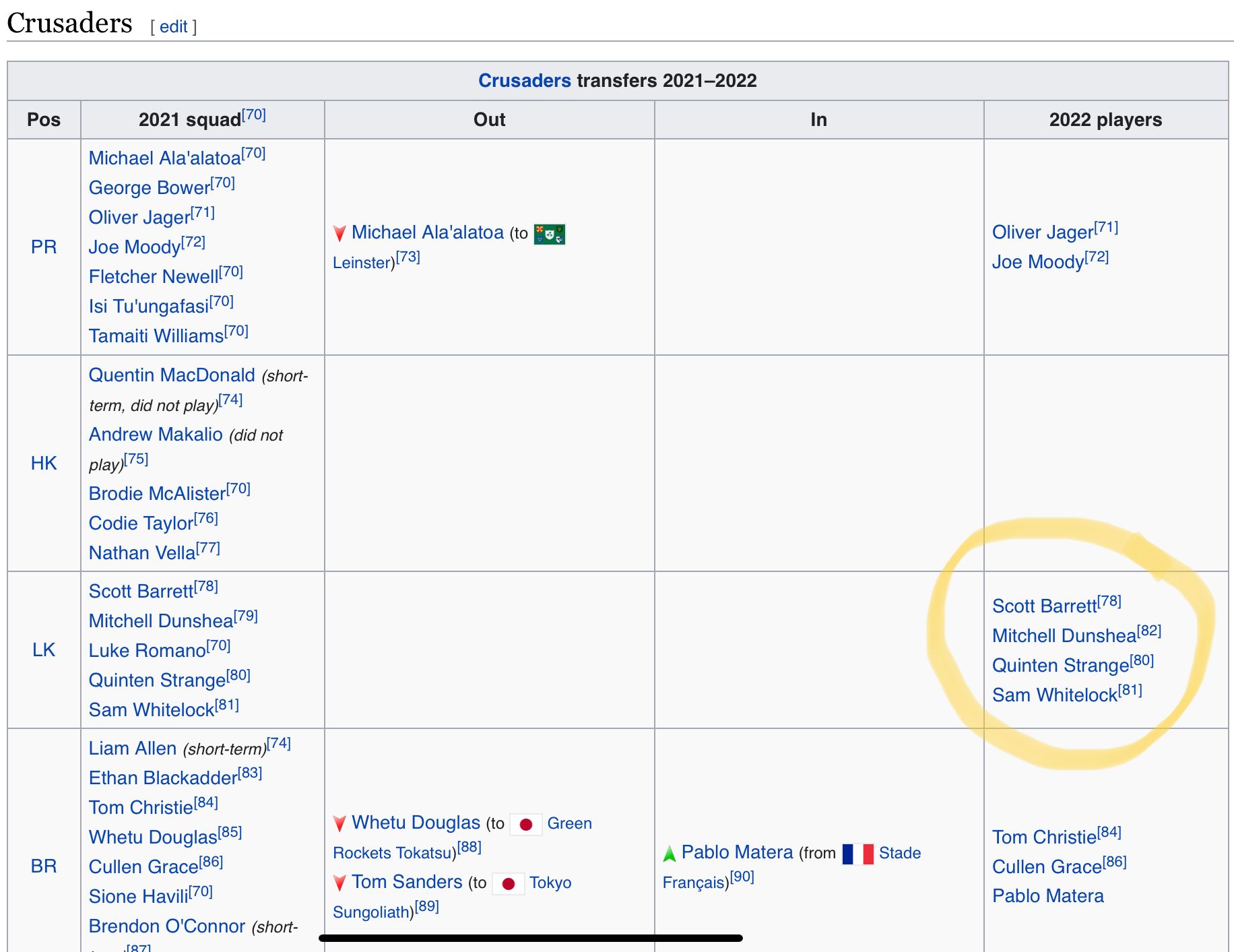Click the Japan flag beside Tokyo Sungoliath
The width and height of the screenshot is (1234, 952).
click(509, 883)
